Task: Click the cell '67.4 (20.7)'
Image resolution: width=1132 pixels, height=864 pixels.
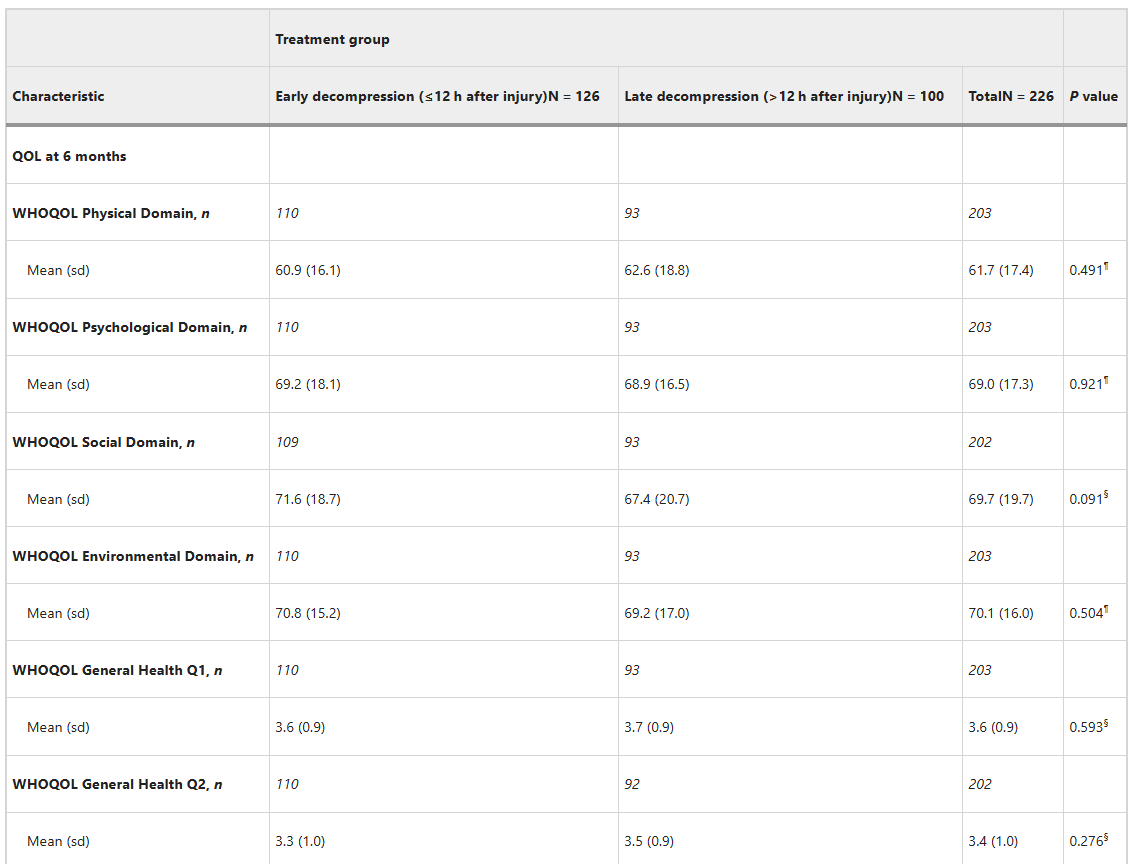Action: [x=656, y=499]
